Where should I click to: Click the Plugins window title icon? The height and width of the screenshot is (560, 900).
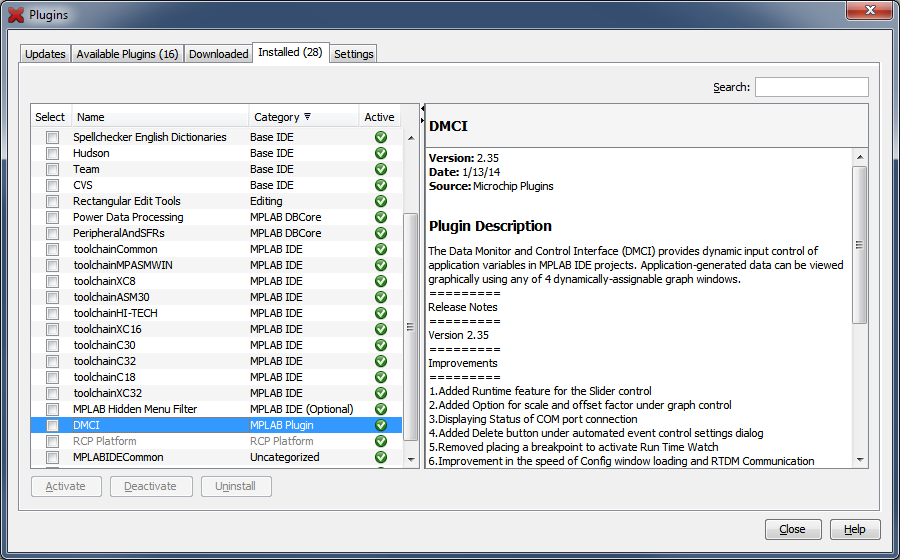point(15,15)
